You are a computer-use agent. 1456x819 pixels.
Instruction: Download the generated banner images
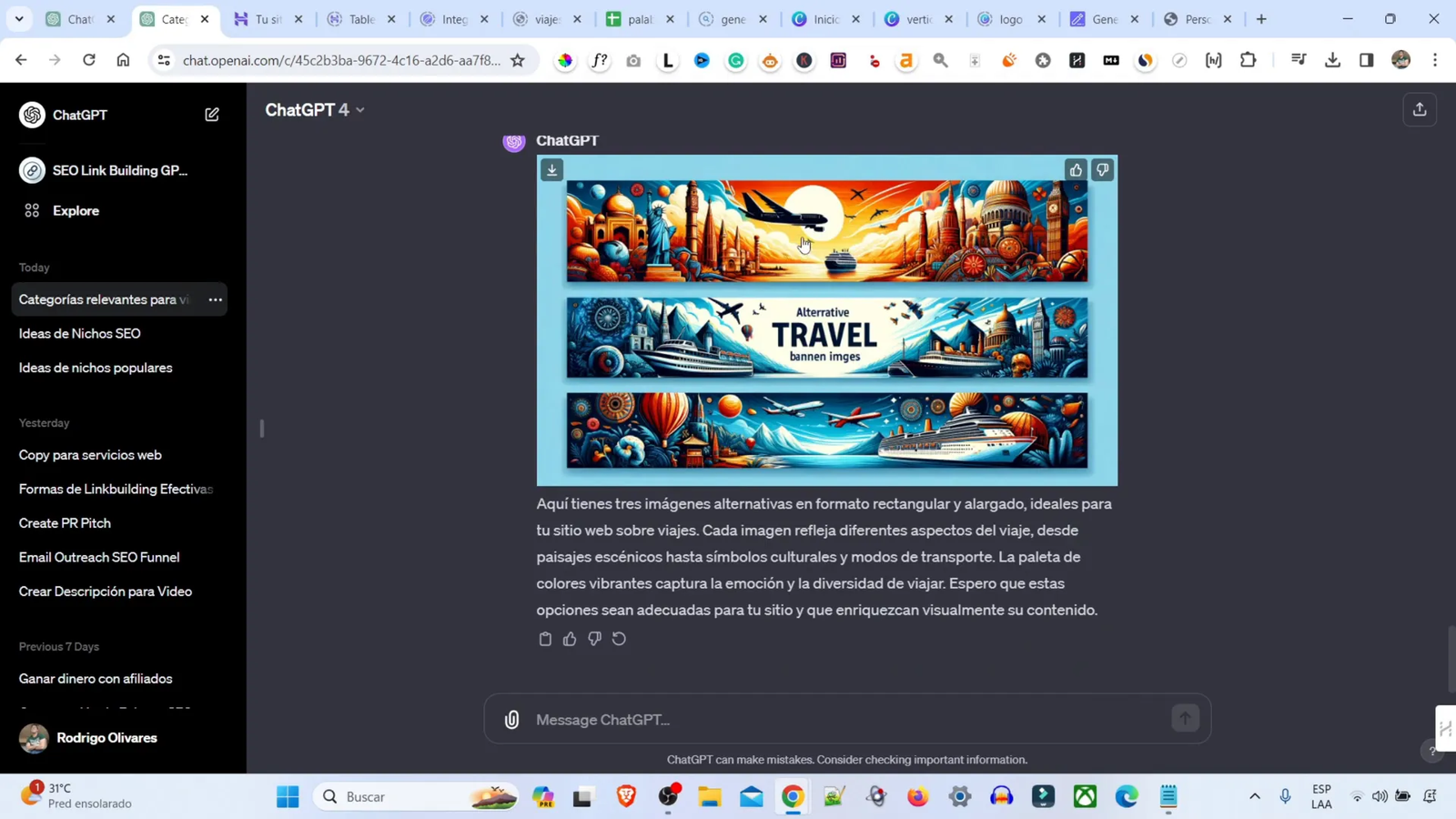tap(552, 169)
